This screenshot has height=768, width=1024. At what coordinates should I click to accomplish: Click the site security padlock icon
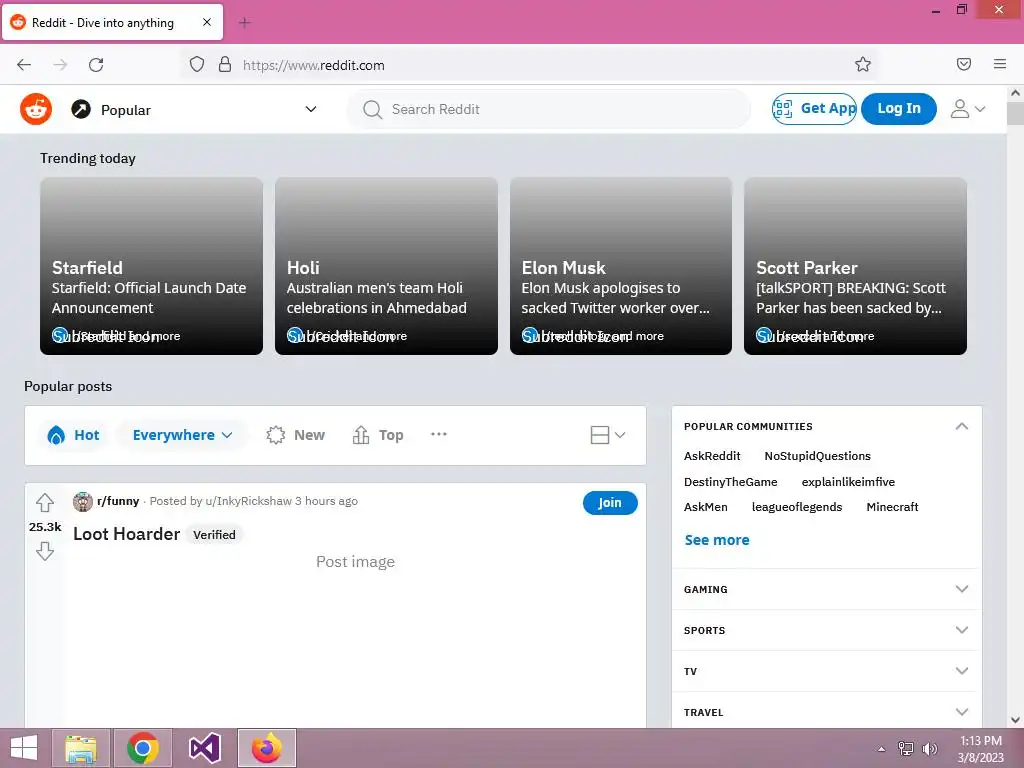[x=225, y=65]
